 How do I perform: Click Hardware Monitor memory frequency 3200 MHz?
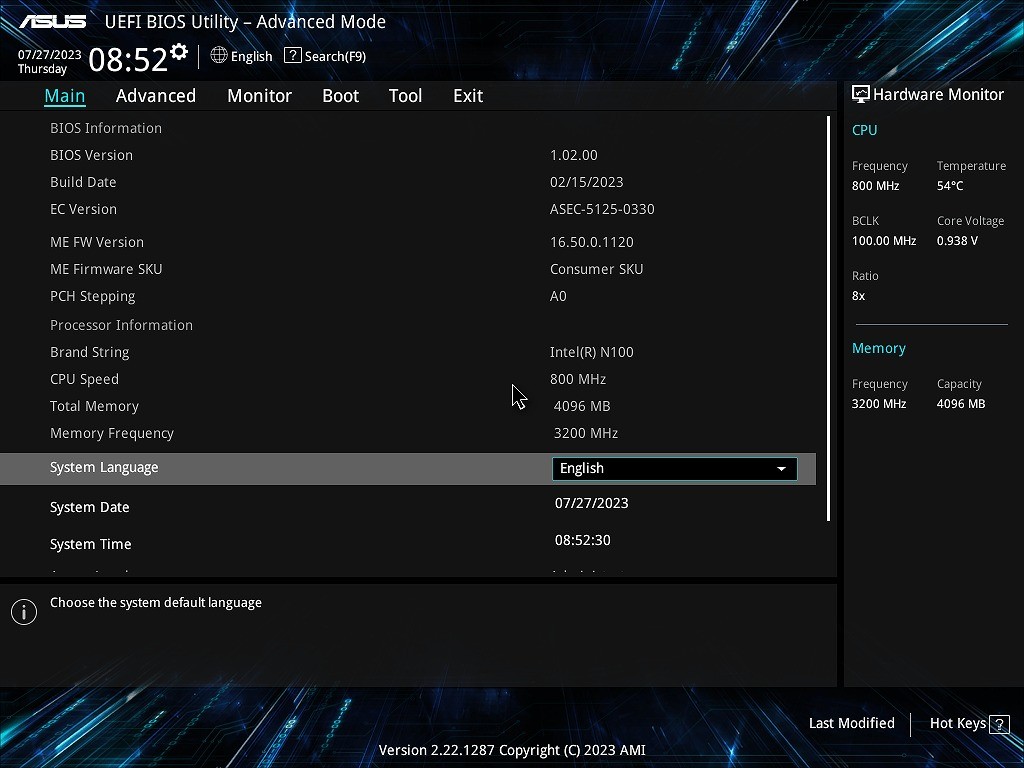(878, 404)
